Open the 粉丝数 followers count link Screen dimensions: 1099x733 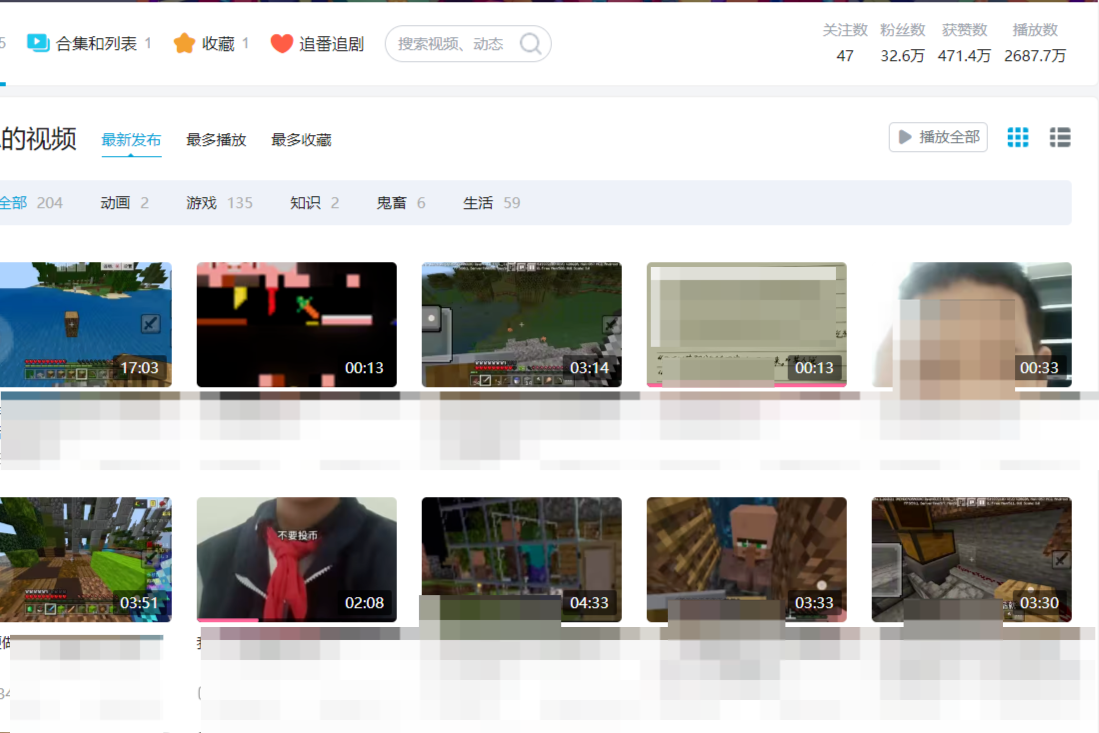(902, 43)
